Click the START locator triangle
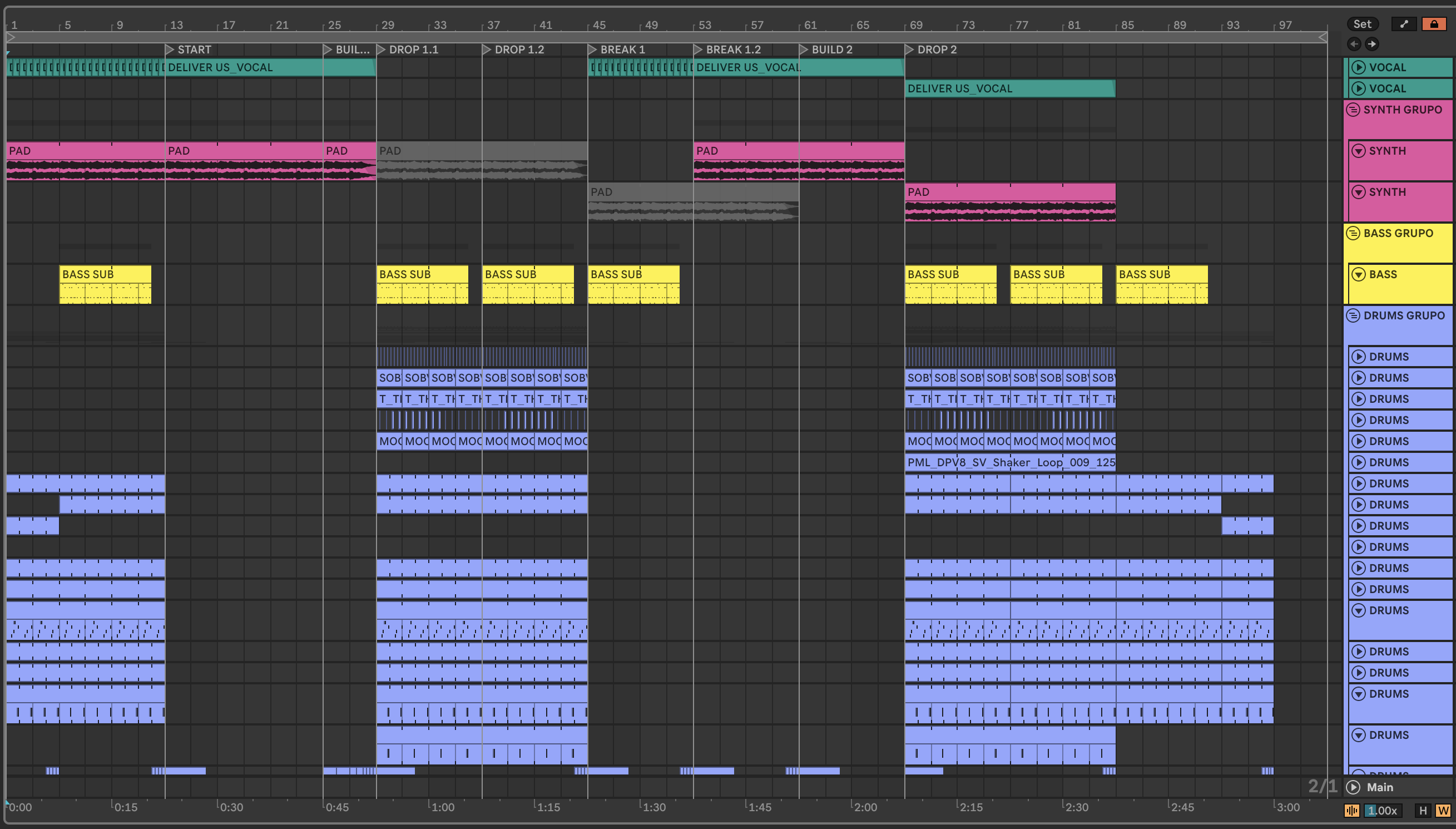Image resolution: width=1456 pixels, height=829 pixels. (170, 50)
